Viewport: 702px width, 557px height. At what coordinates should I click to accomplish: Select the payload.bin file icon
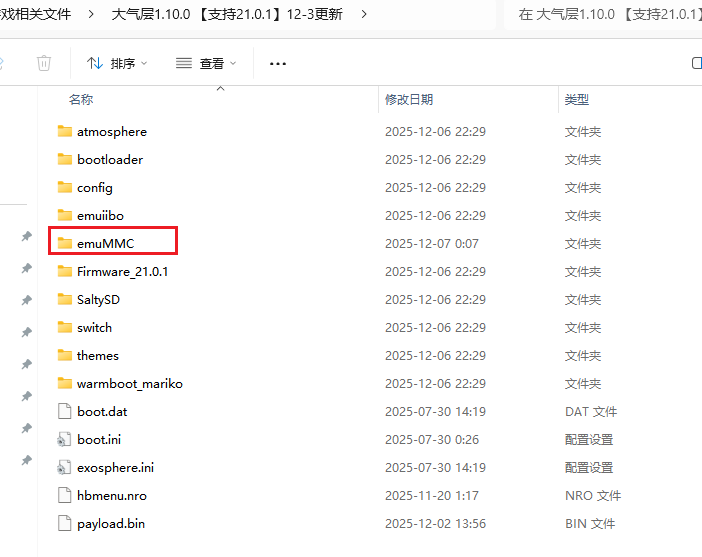point(65,523)
